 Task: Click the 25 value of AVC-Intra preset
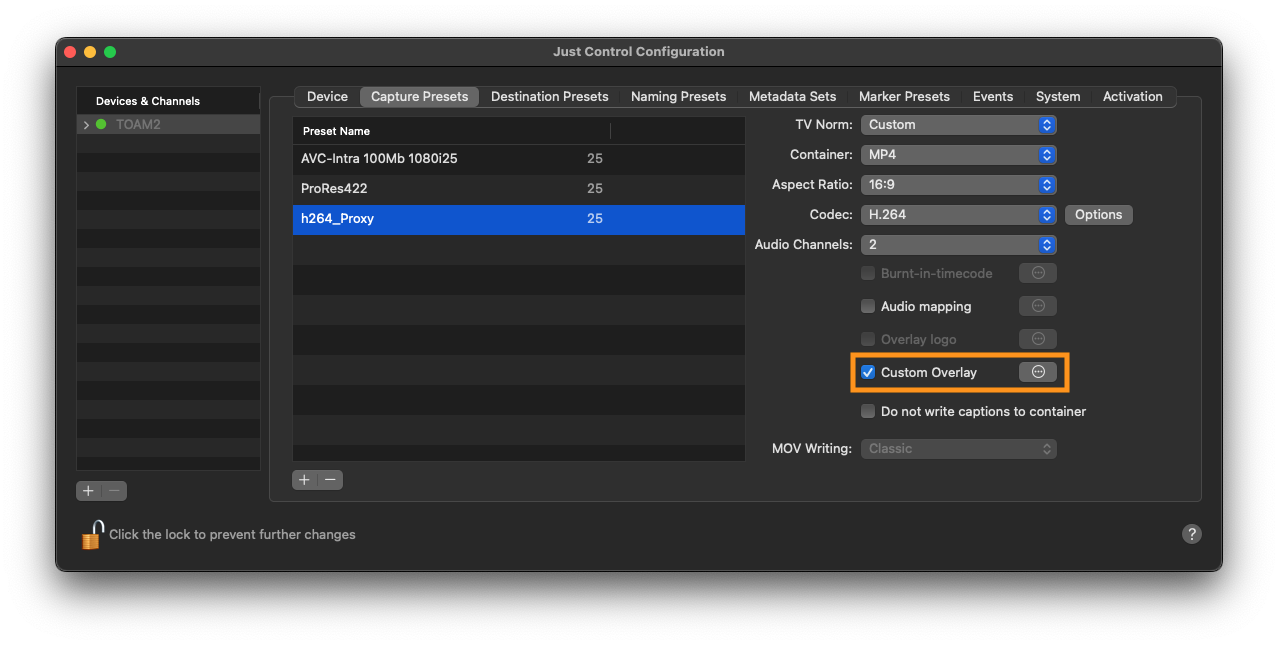pyautogui.click(x=595, y=159)
